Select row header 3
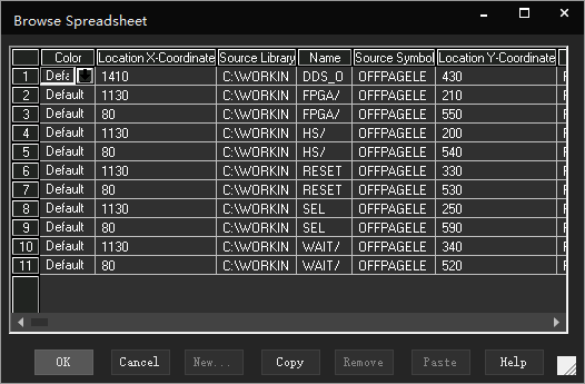This screenshot has height=384, width=585. click(x=25, y=114)
